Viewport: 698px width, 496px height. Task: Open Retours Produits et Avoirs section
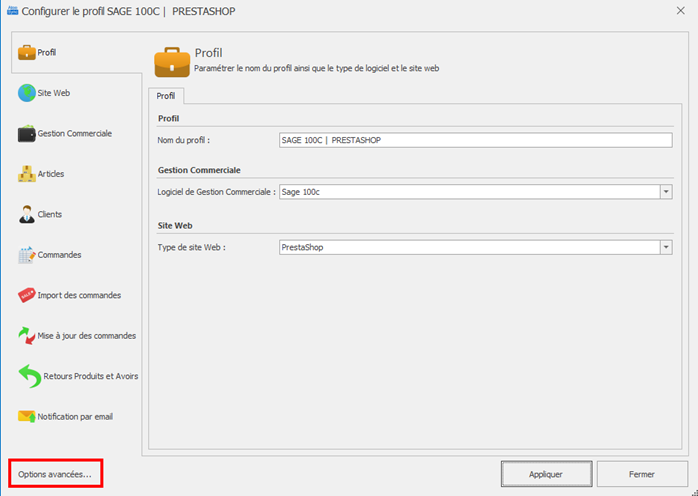(x=91, y=376)
